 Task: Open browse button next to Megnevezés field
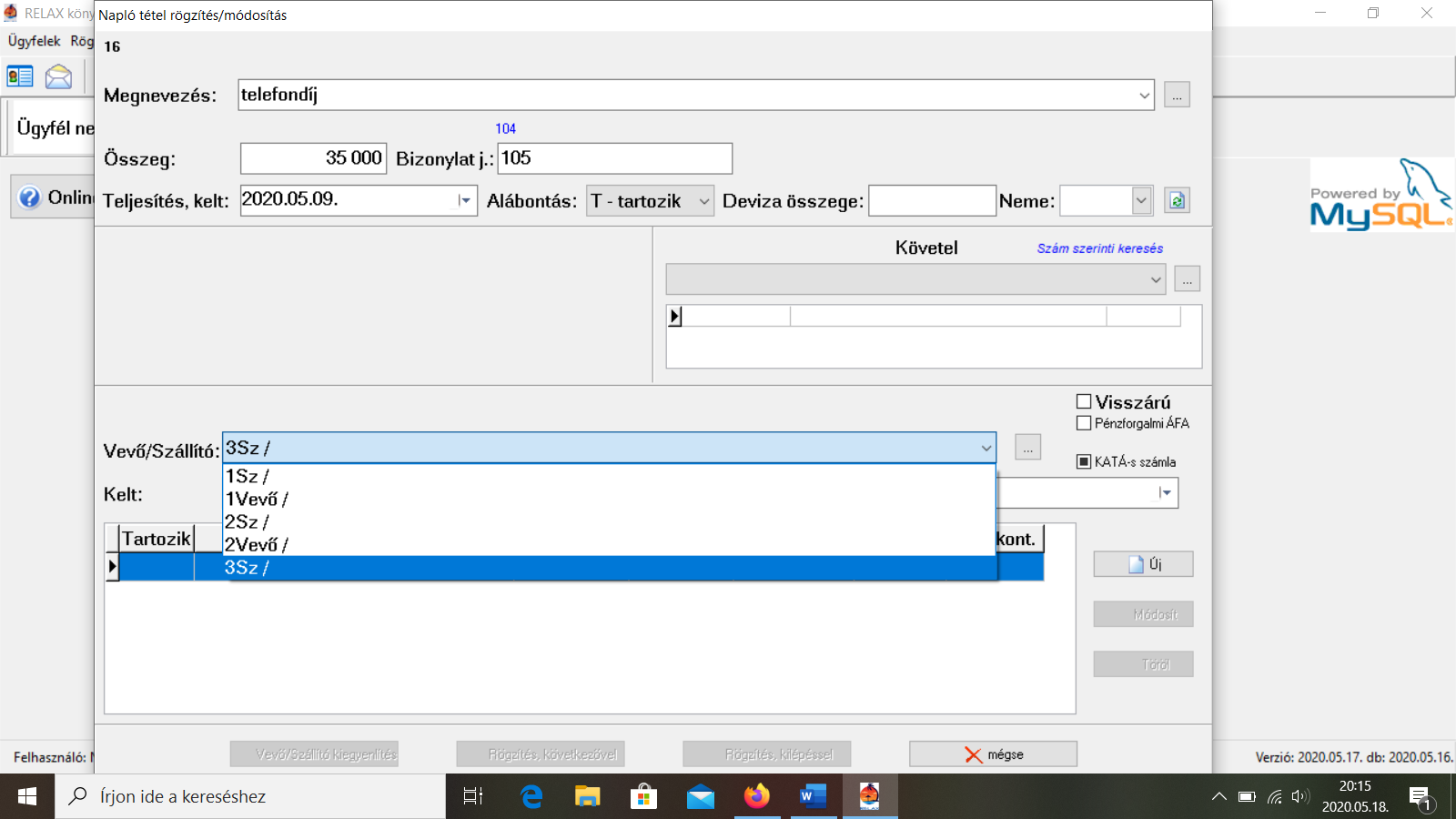point(1177,95)
